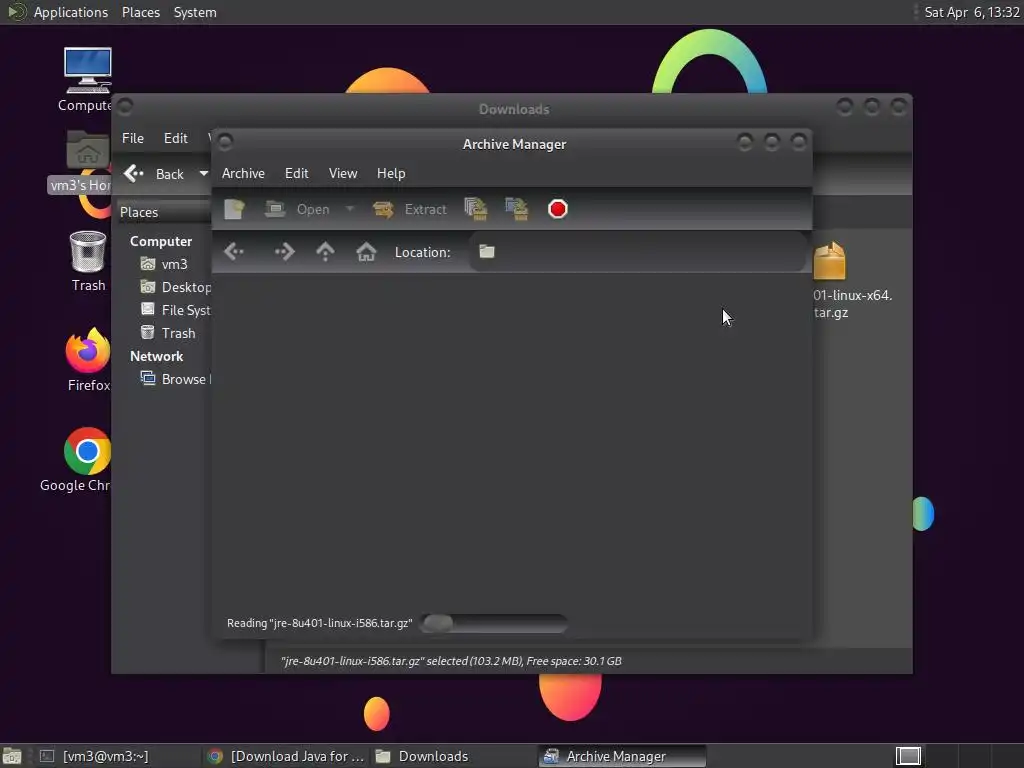Click the Add Folder to archive icon
Image resolution: width=1024 pixels, height=768 pixels.
pyautogui.click(x=517, y=209)
